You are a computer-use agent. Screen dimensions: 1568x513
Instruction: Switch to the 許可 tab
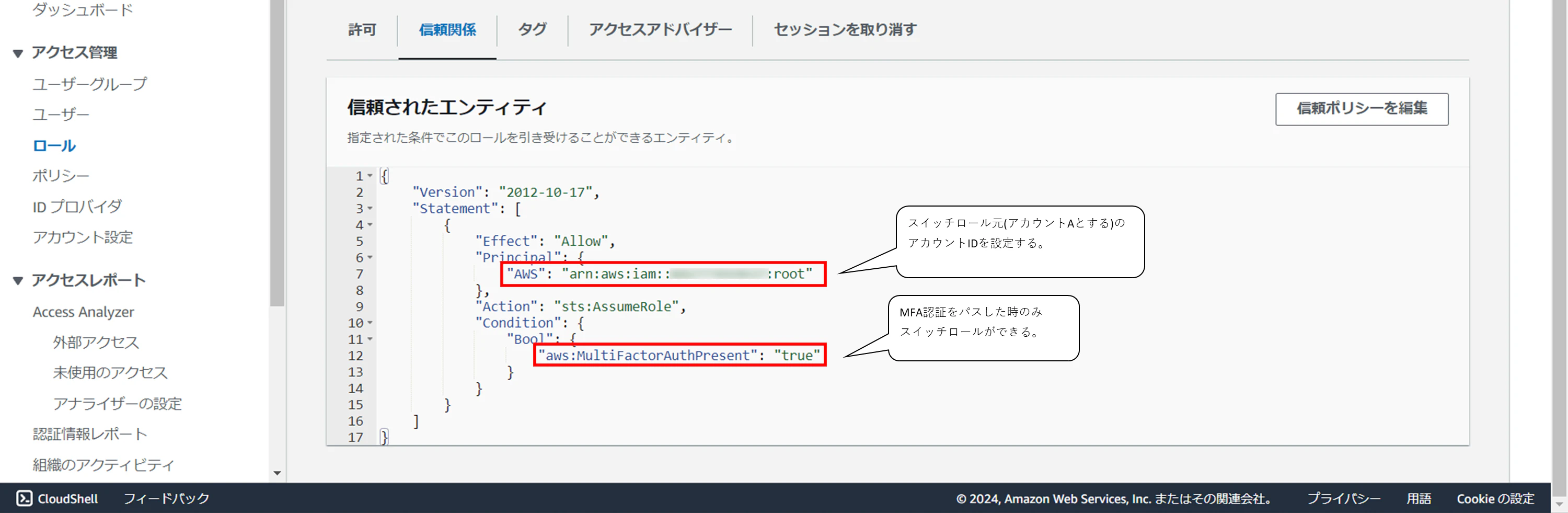(x=362, y=29)
